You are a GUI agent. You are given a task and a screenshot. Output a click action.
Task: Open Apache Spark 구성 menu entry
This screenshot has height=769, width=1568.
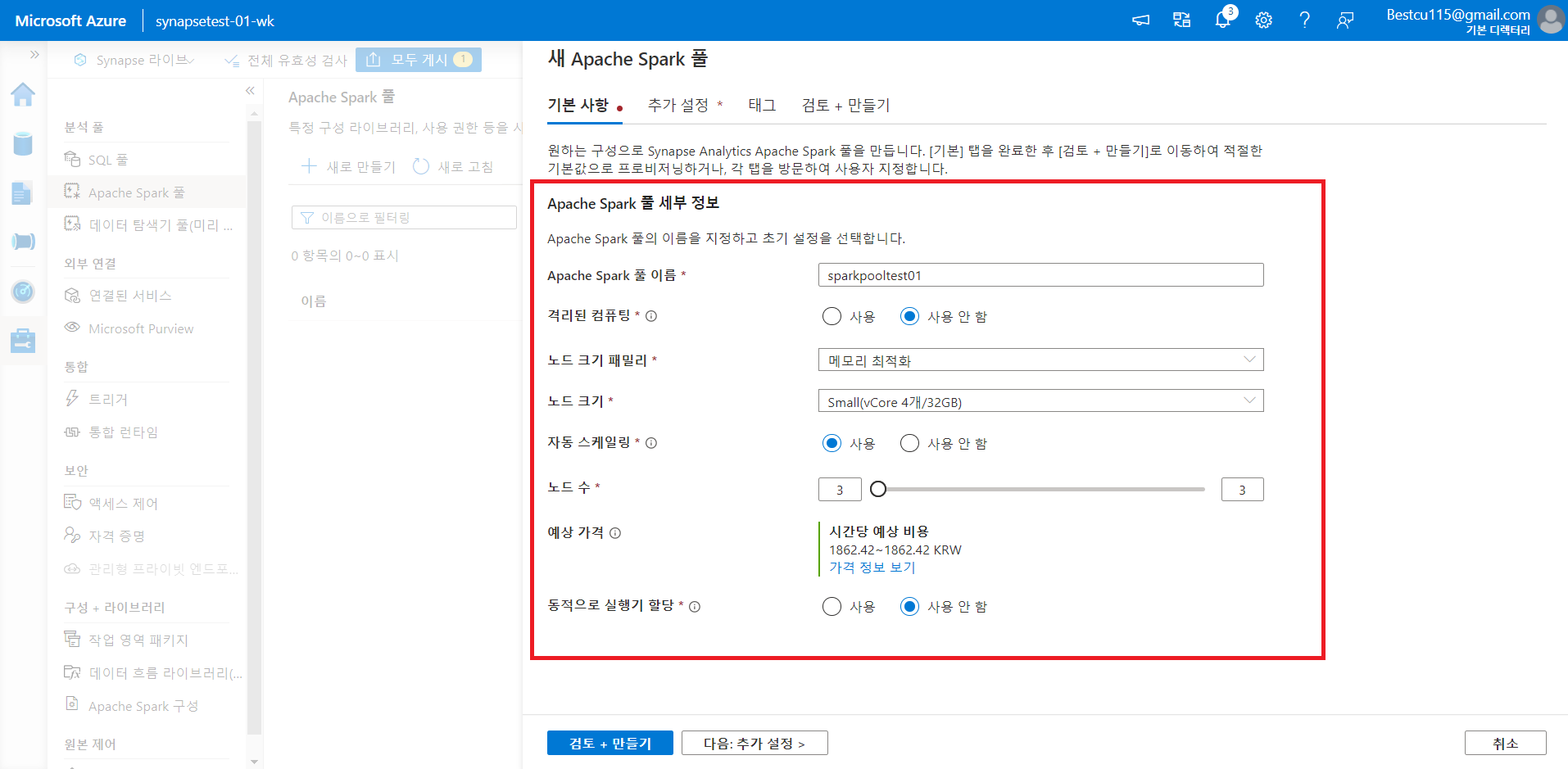147,706
